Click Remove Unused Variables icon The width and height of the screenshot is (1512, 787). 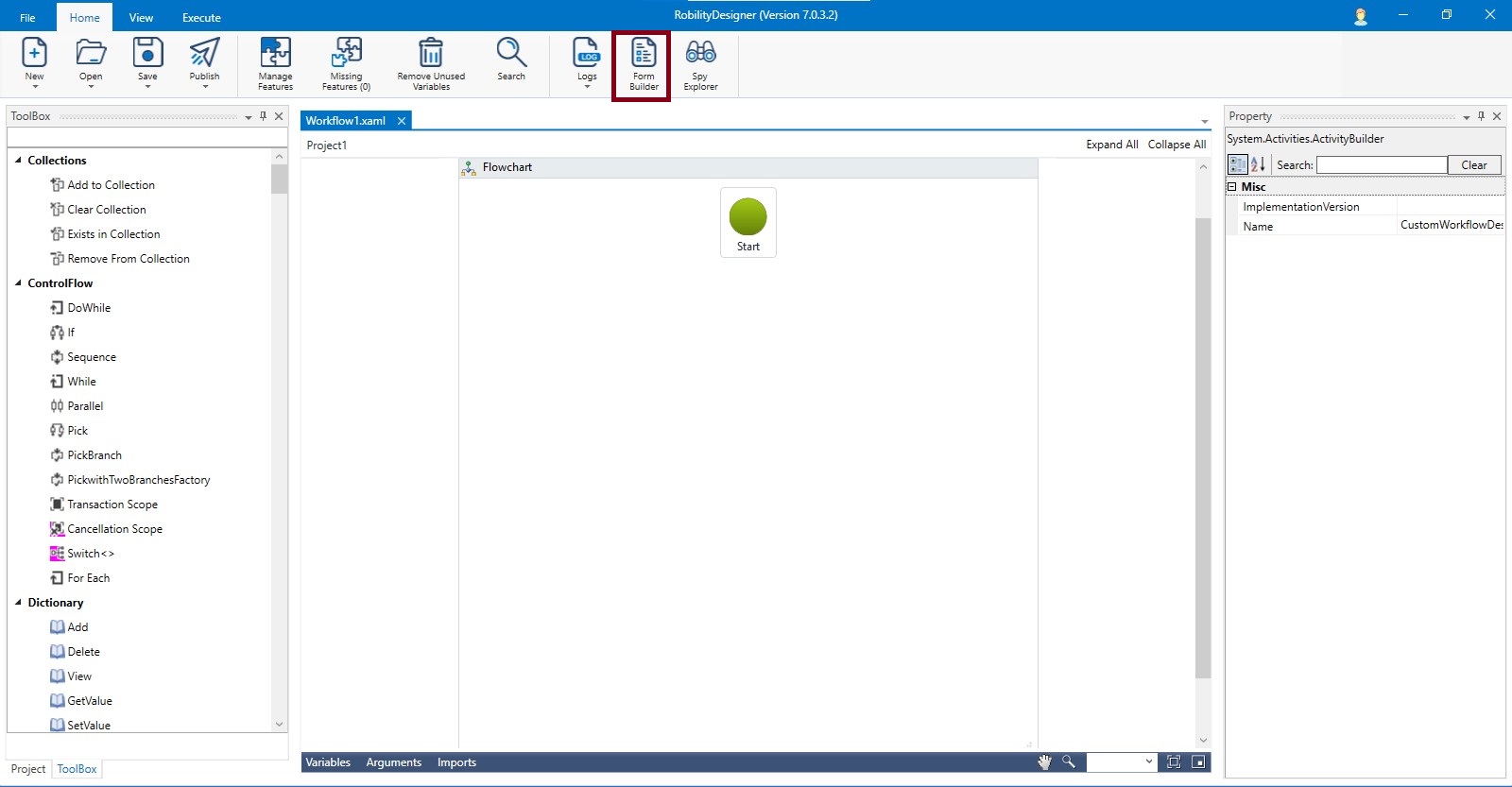click(431, 64)
